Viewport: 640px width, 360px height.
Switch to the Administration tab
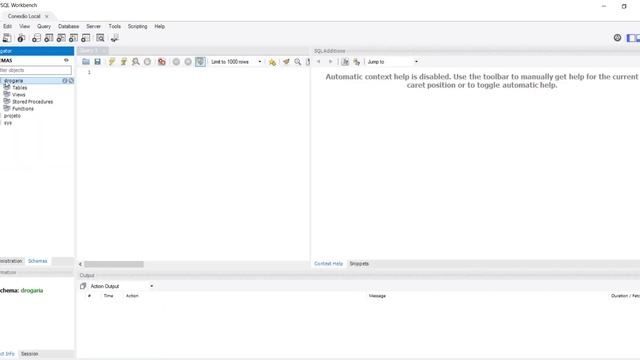pos(11,261)
